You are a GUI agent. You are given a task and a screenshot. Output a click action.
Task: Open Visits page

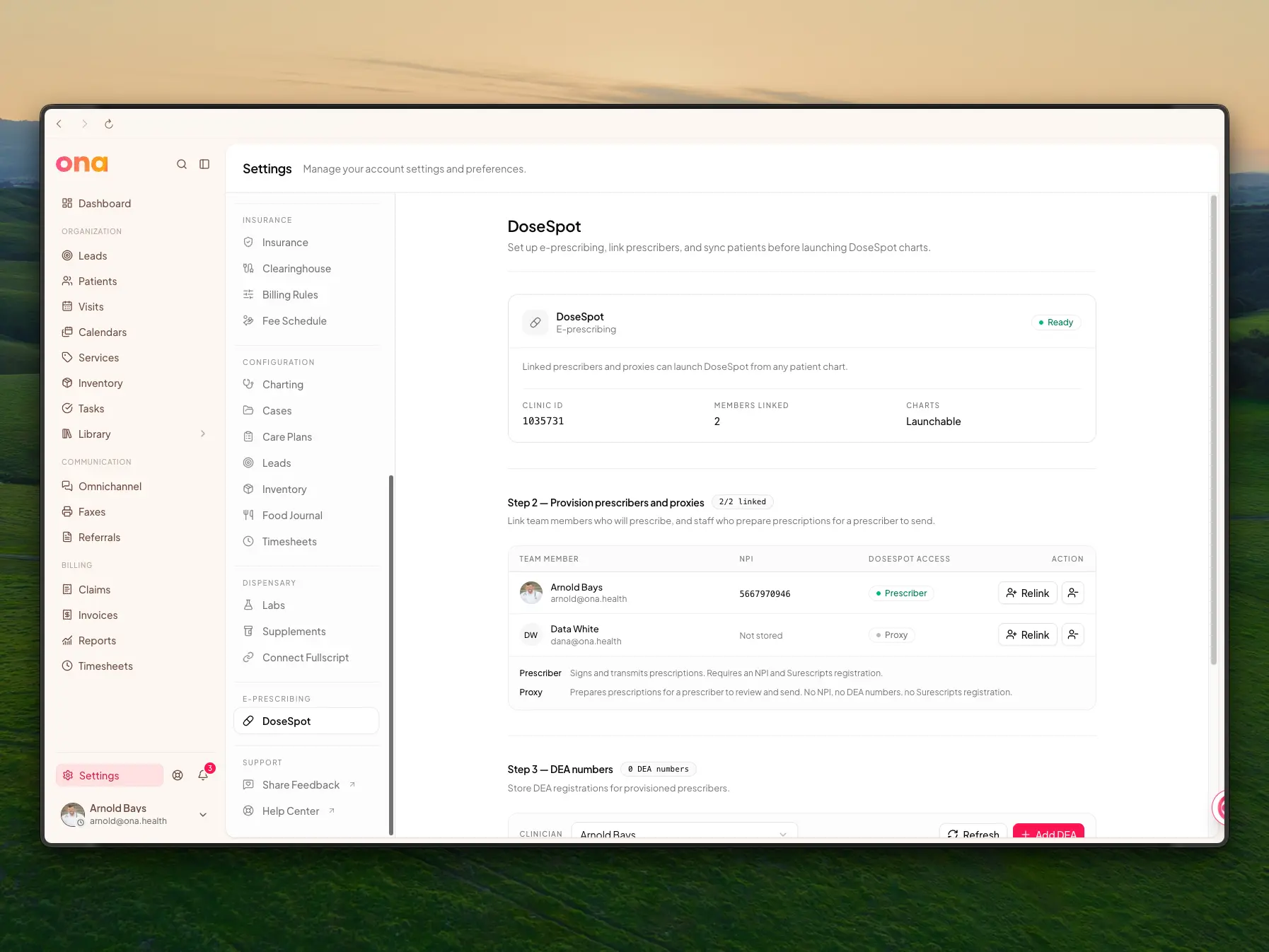click(134, 307)
